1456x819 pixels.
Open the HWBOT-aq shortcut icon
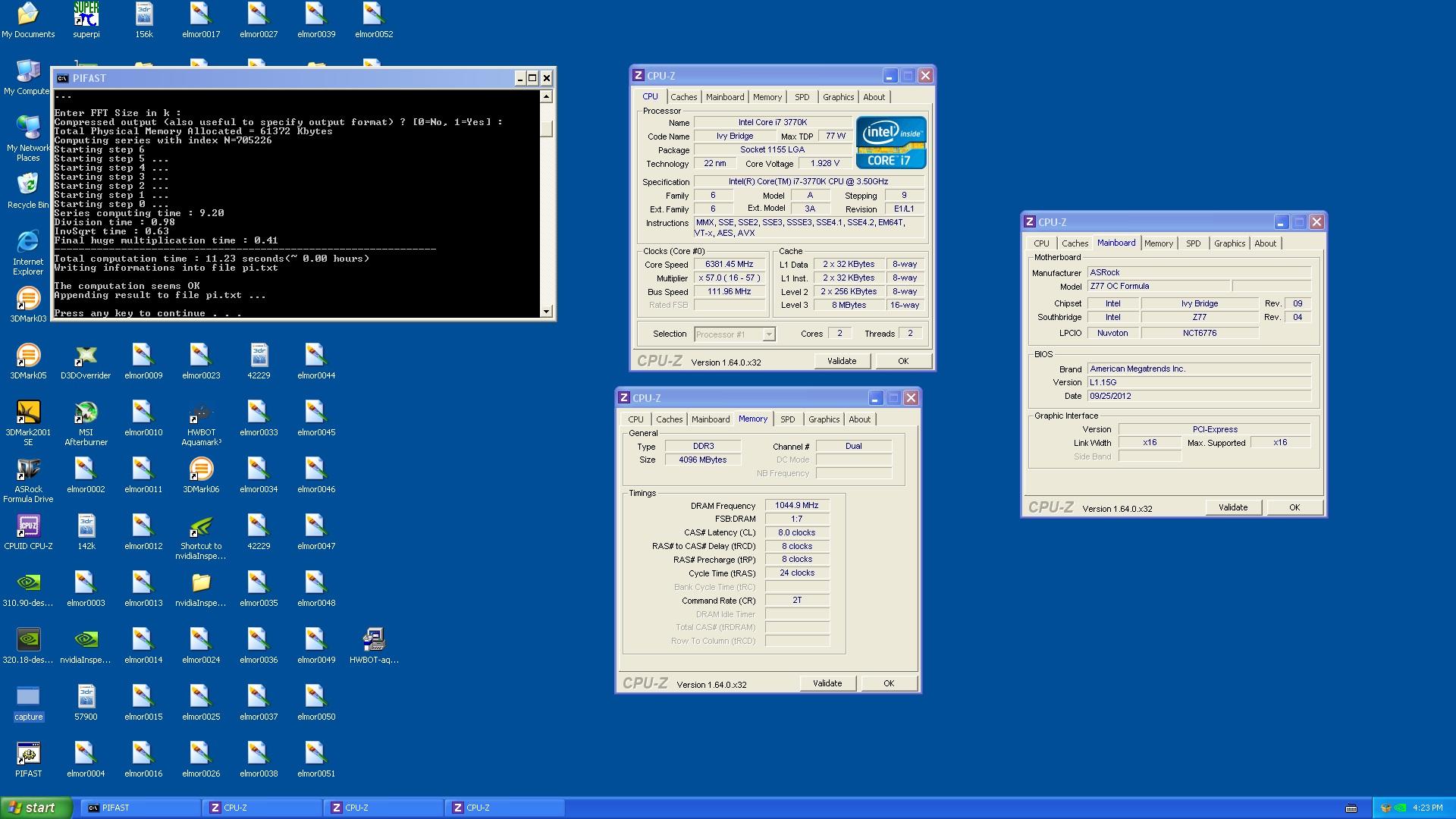374,646
